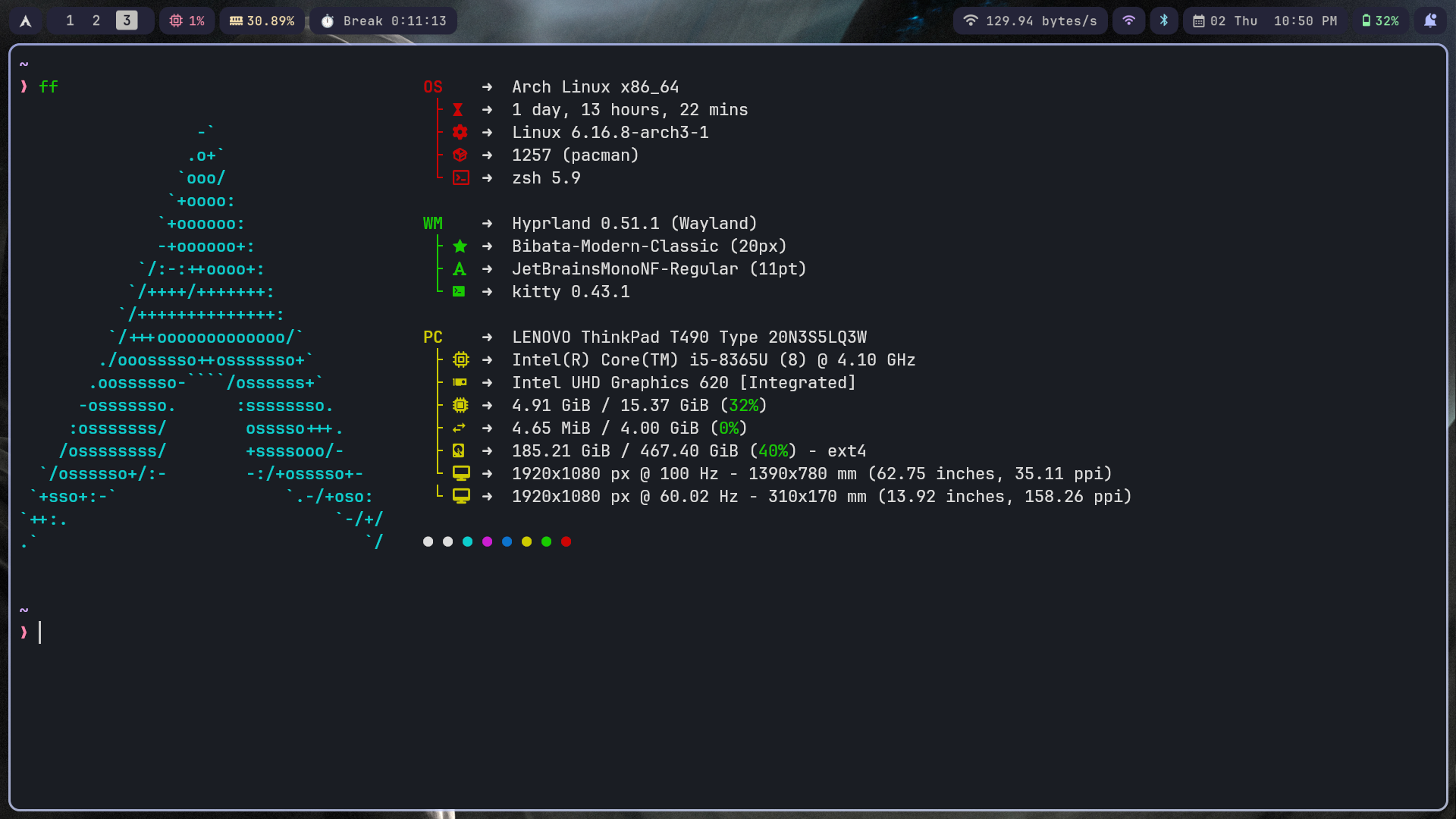The image size is (1456, 819).
Task: Click the text "LENOVO ThinkPad T490 Type 20N3S5LQ3W"
Action: click(x=689, y=337)
